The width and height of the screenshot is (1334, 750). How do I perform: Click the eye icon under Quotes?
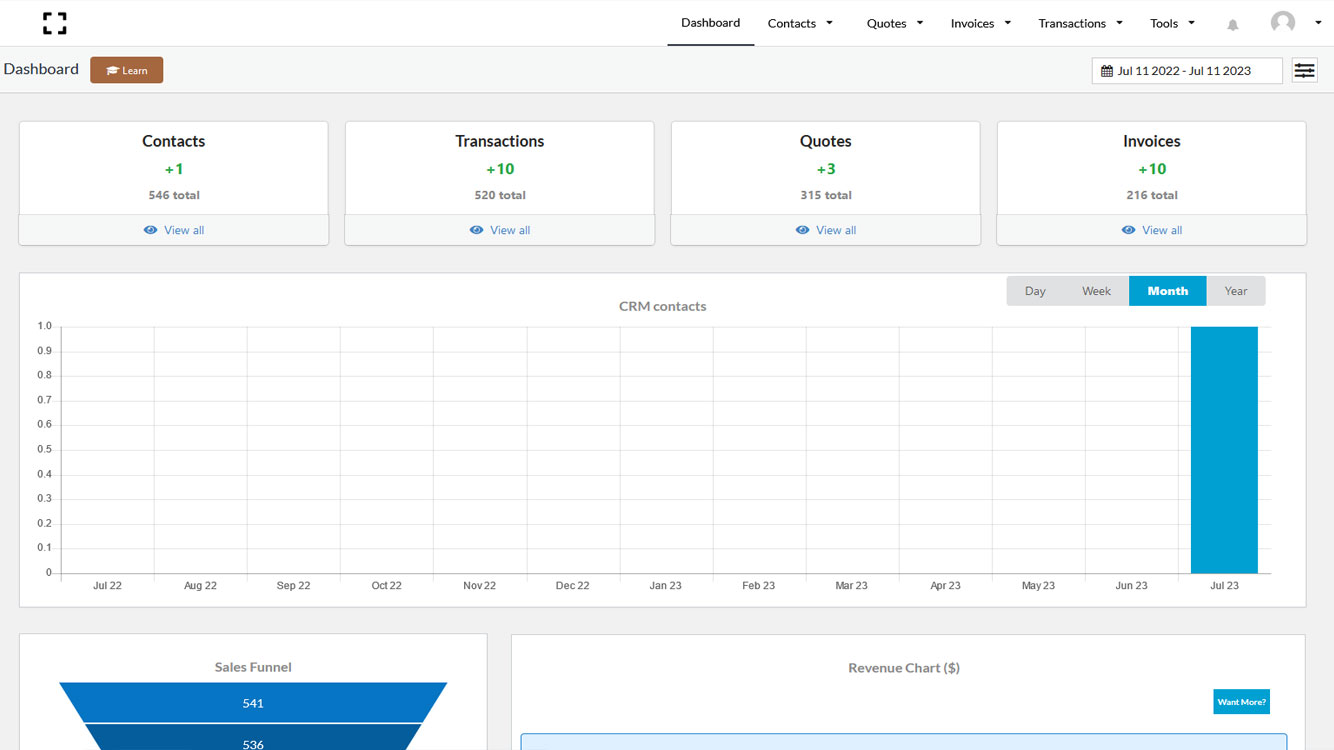[x=802, y=230]
